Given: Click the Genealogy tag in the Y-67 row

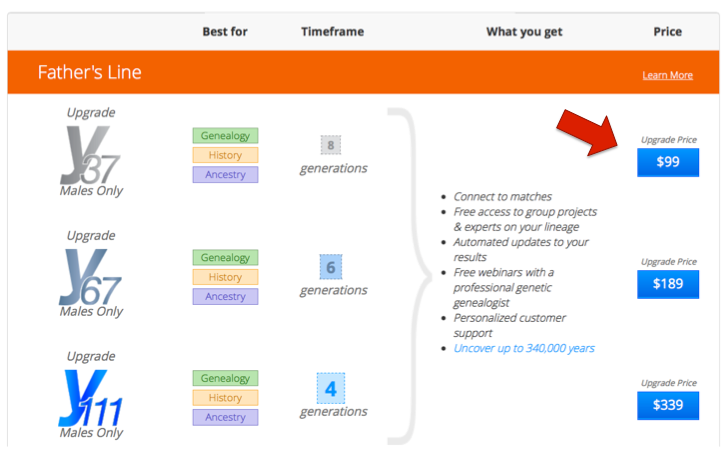Looking at the screenshot, I should point(225,257).
